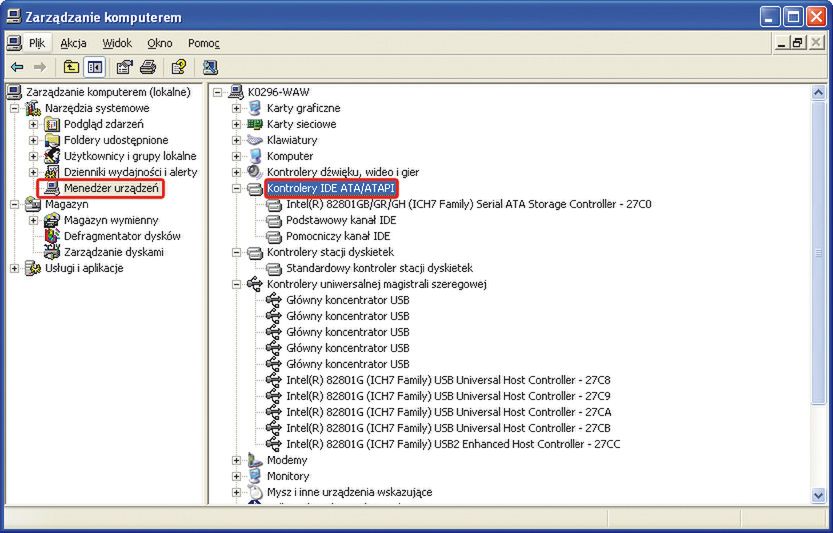Select USB2 Enhanced Host Controller - 27CC
Viewport: 833px width, 533px height.
click(x=453, y=444)
